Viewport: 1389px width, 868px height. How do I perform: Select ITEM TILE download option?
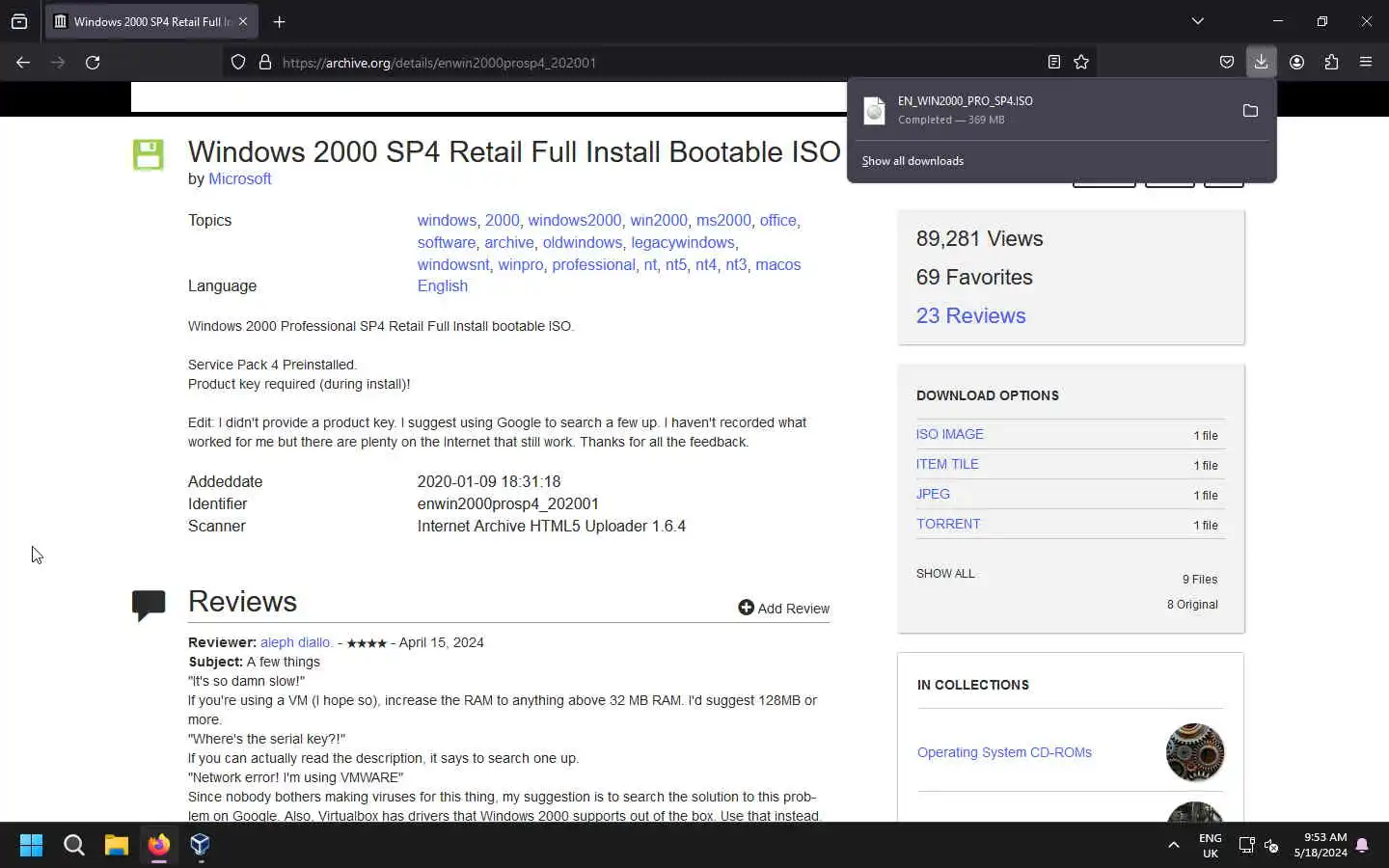(x=947, y=465)
